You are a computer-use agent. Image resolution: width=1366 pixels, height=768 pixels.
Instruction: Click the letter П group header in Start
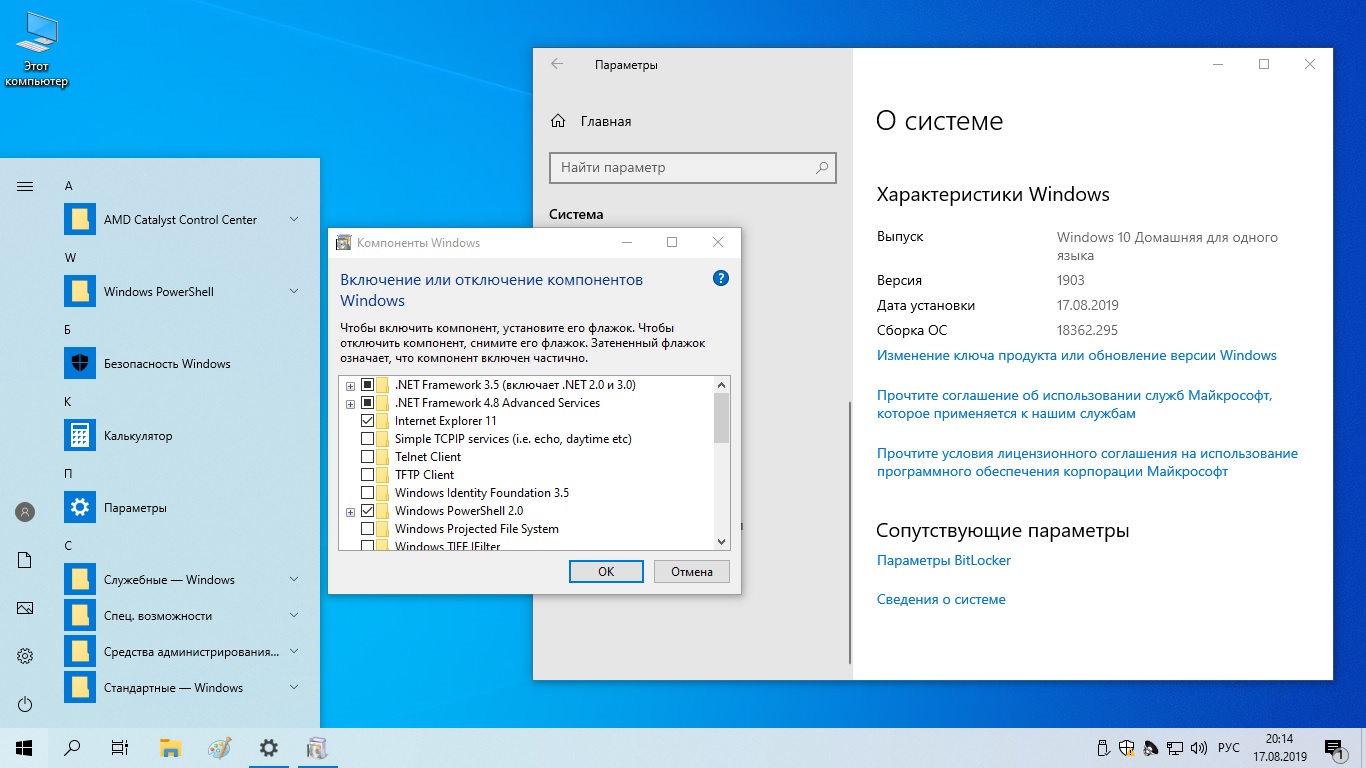click(69, 474)
